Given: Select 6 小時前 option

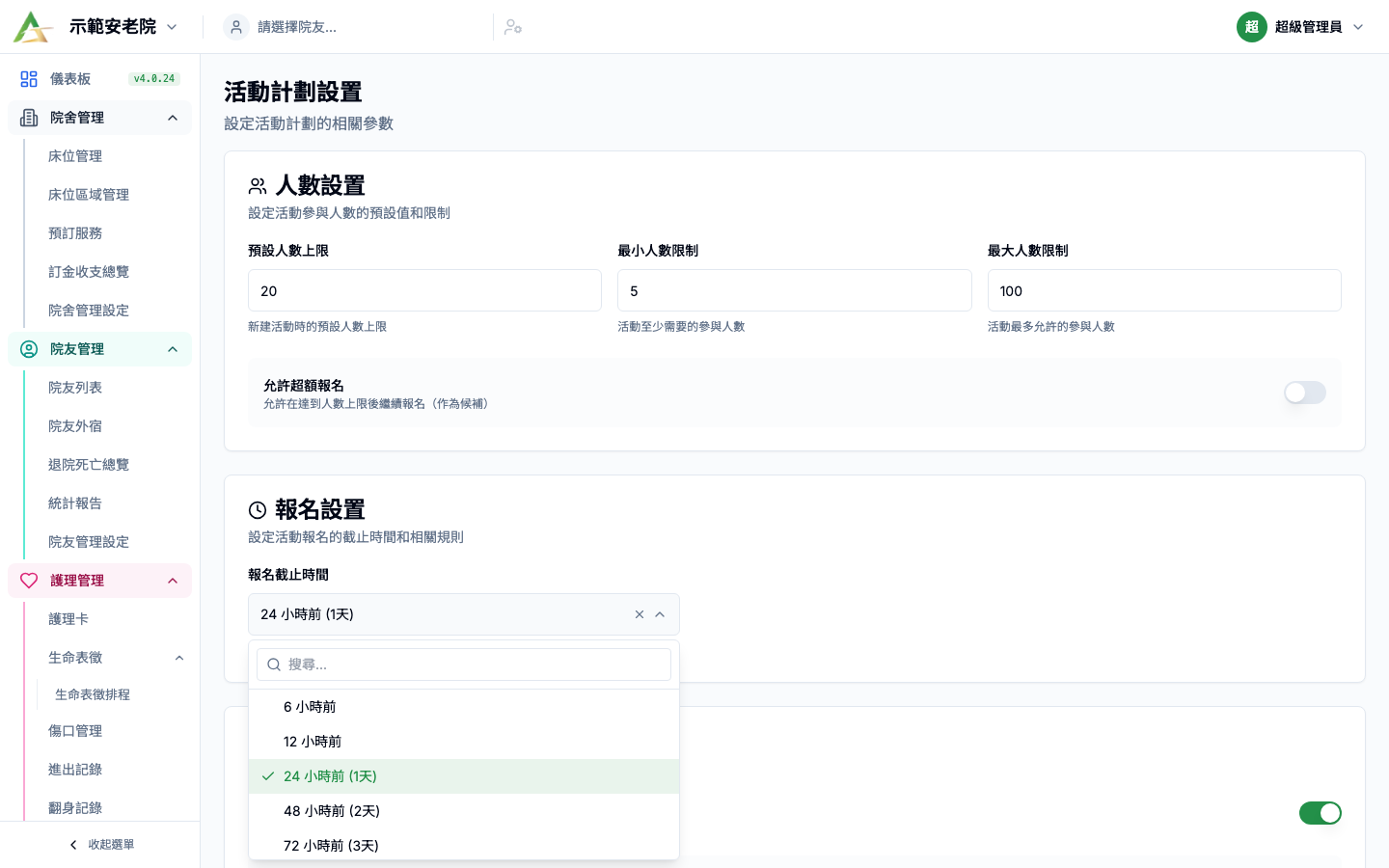Looking at the screenshot, I should tap(464, 707).
